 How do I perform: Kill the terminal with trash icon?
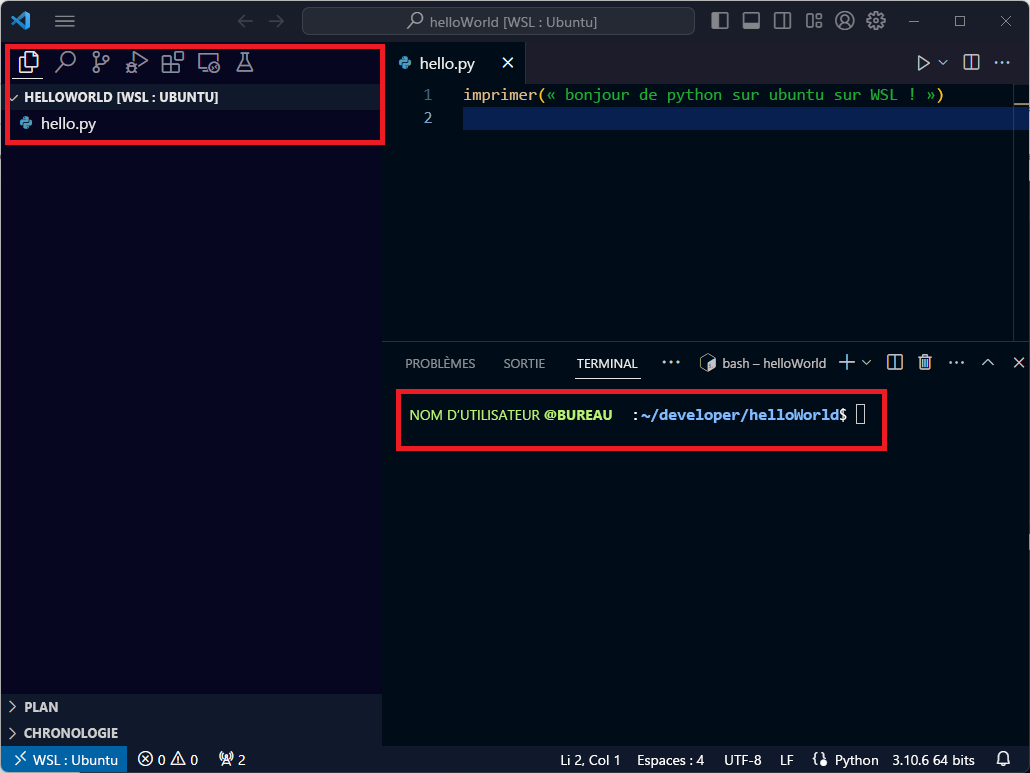925,363
